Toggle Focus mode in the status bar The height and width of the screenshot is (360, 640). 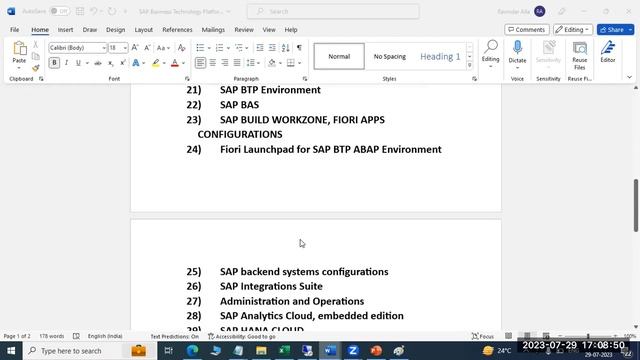click(483, 336)
